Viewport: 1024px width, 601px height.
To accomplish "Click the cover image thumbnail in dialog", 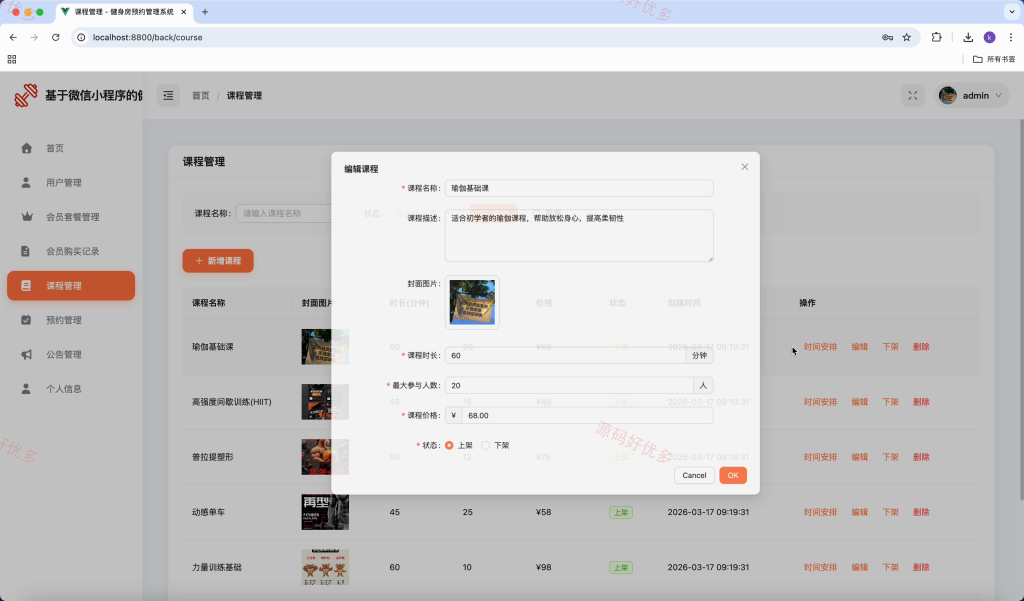I will click(x=472, y=302).
